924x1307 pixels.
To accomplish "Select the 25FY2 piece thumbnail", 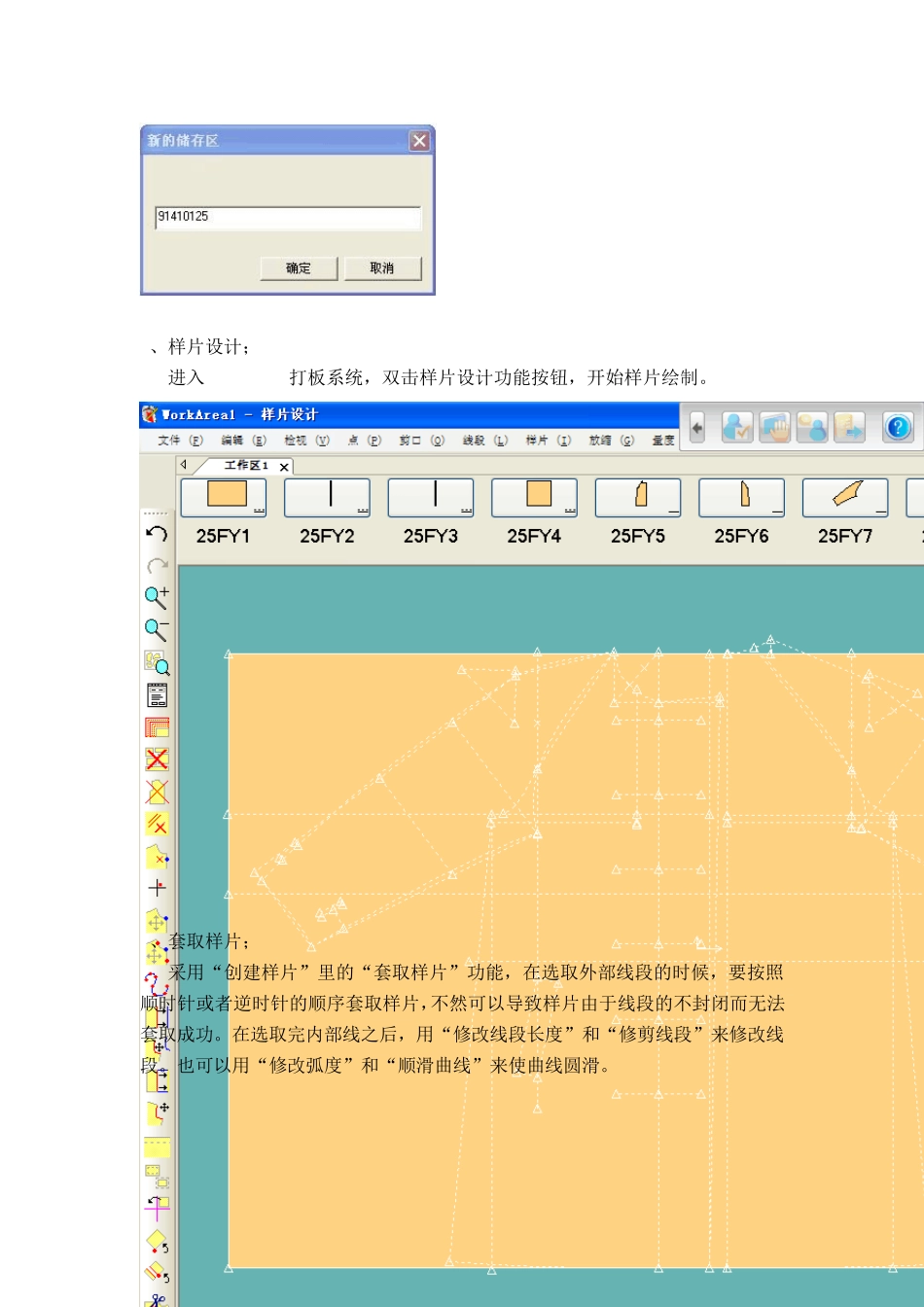I will 327,498.
